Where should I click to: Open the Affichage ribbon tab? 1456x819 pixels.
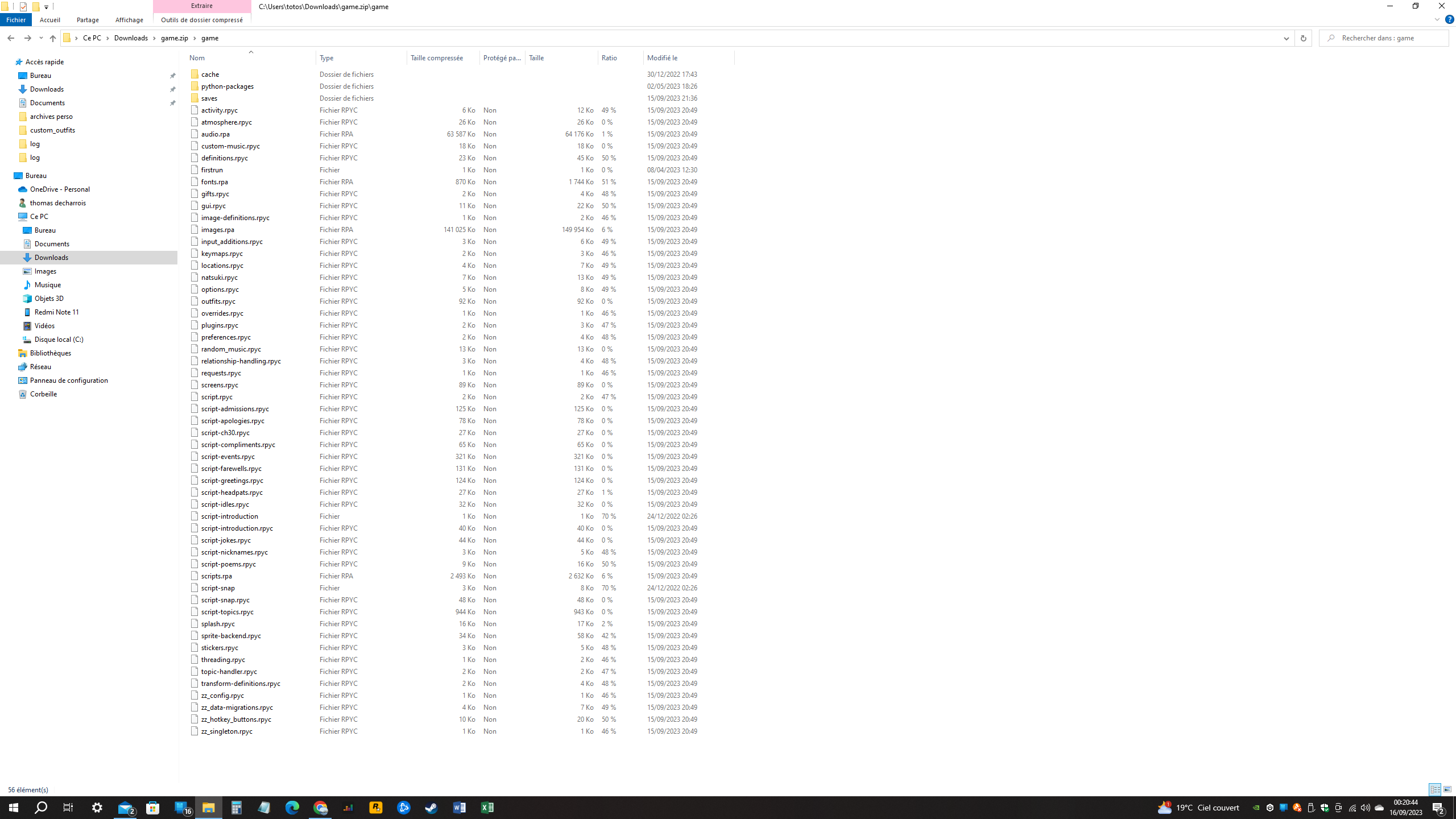(x=129, y=20)
